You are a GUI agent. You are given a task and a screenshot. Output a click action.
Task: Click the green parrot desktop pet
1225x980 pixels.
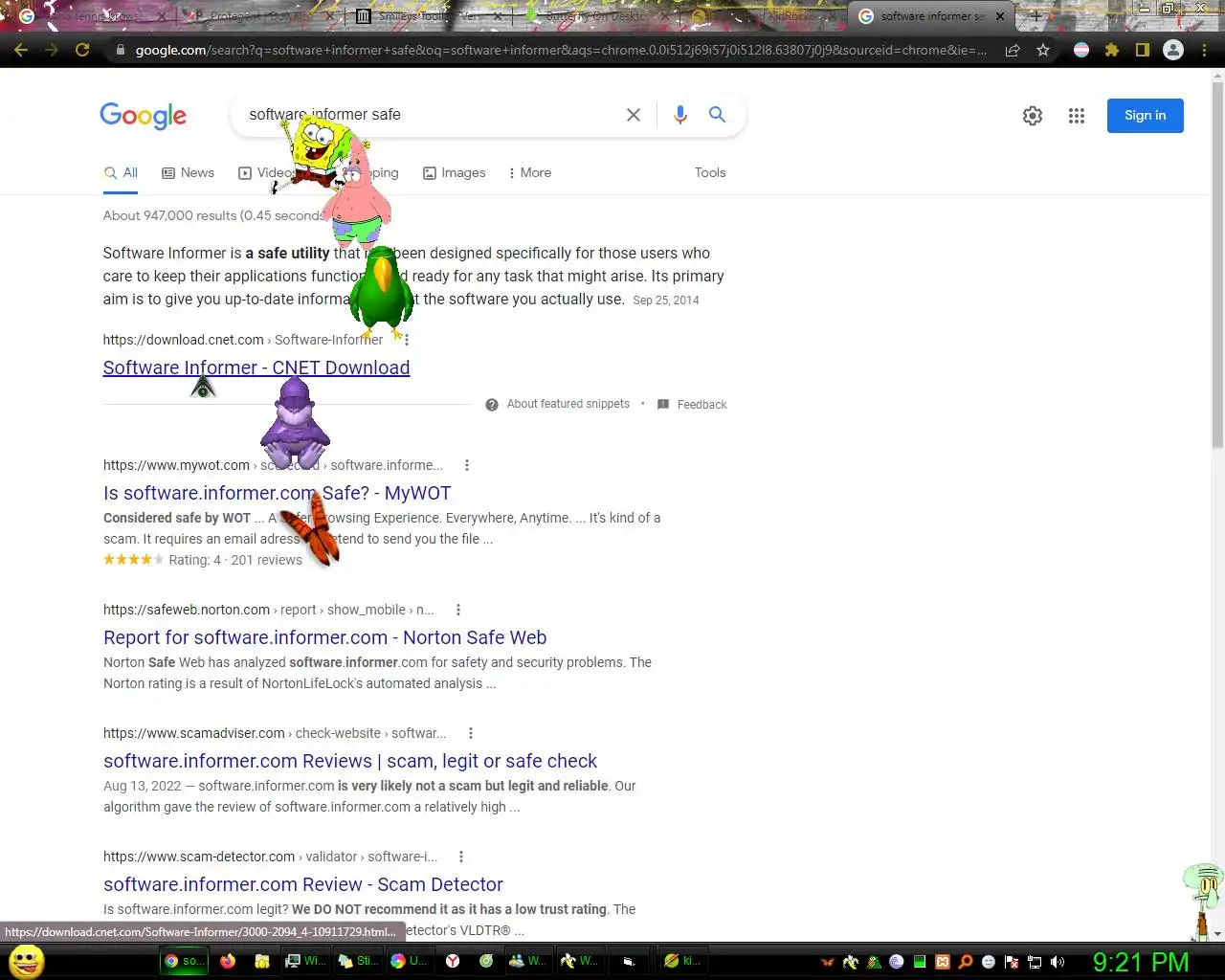[x=381, y=291]
